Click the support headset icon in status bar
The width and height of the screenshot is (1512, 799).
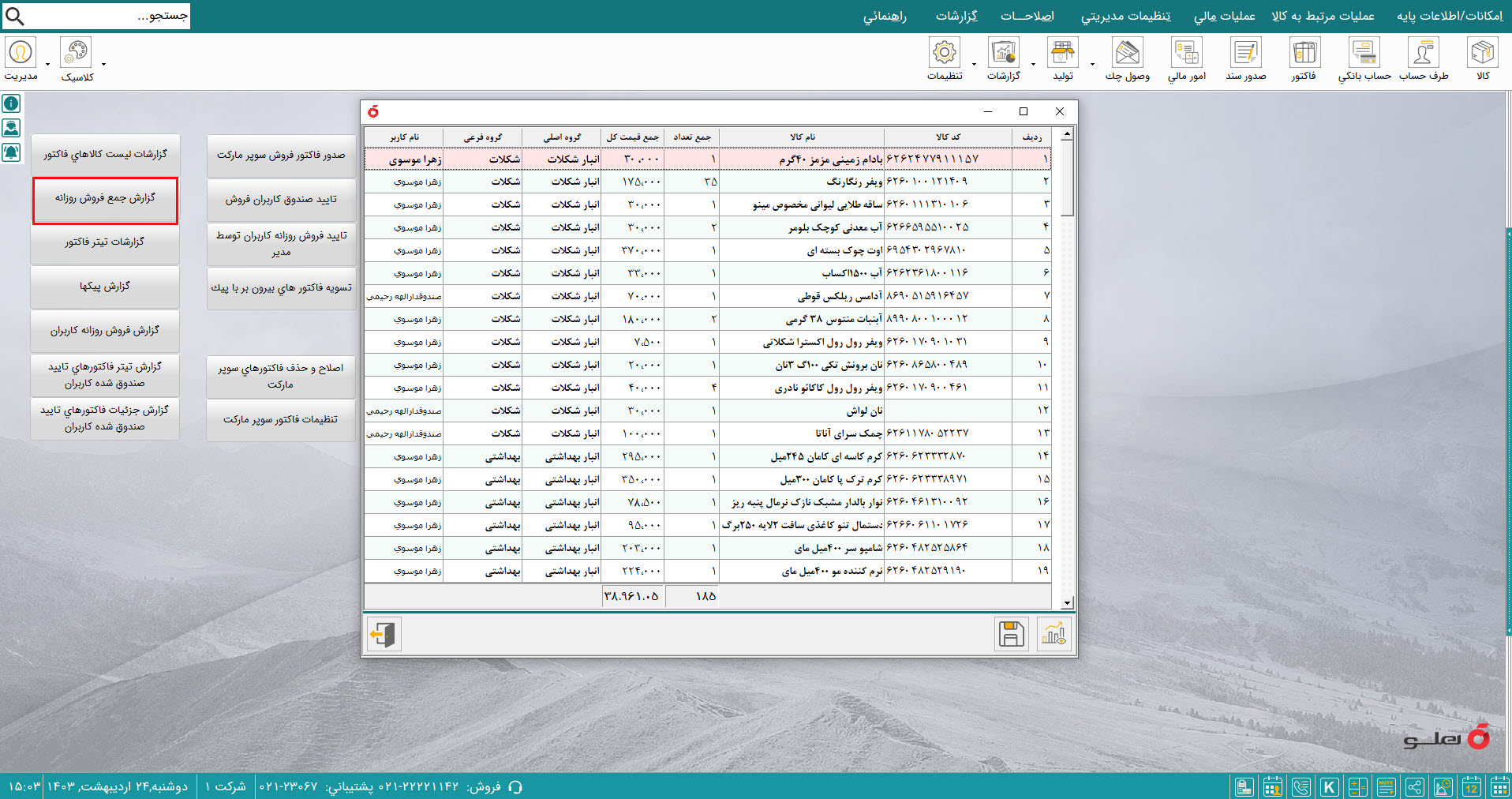point(515,787)
